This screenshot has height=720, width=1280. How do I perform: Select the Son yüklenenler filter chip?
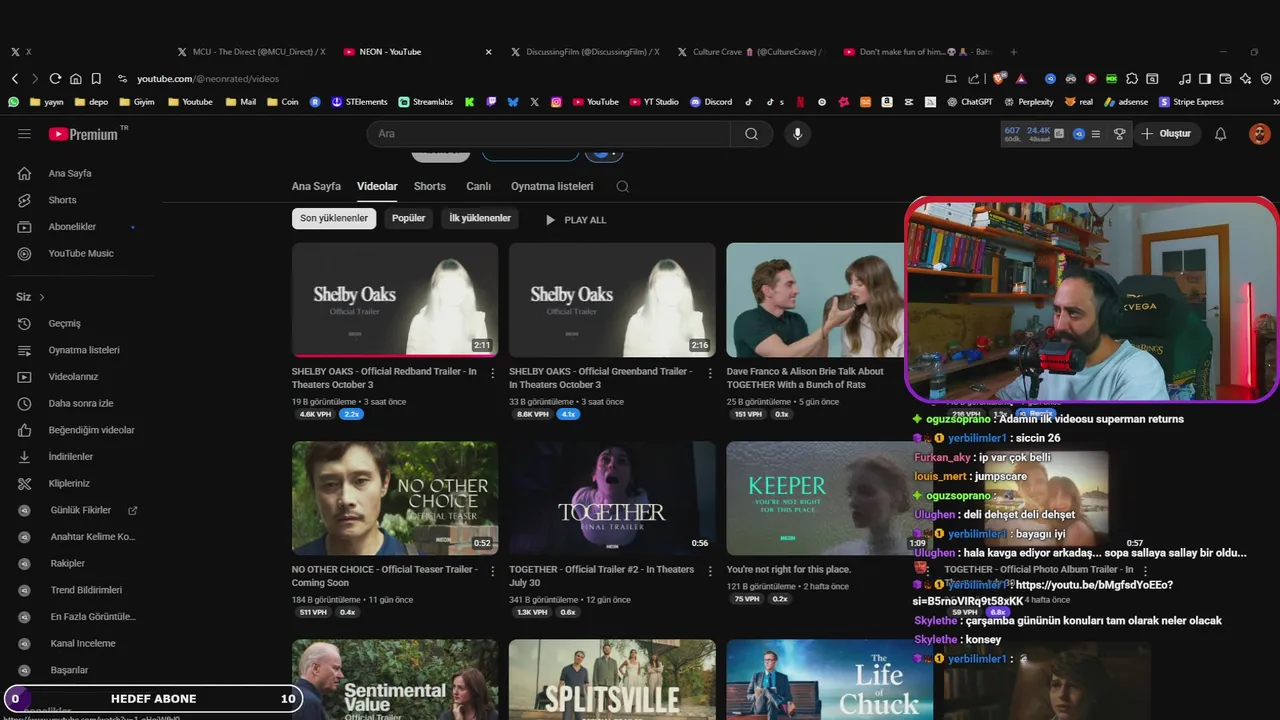pyautogui.click(x=334, y=219)
